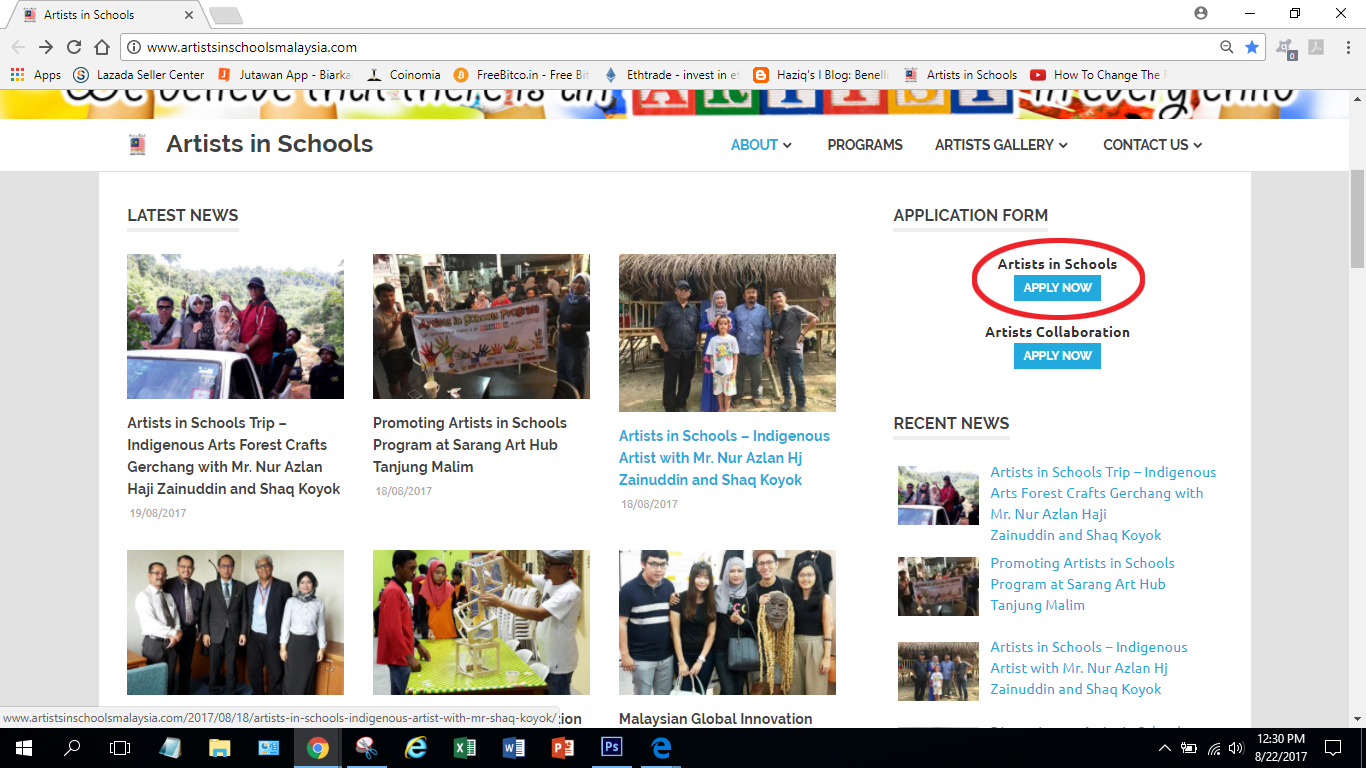Click the bookmark star icon
Screen dimensions: 1366x768
(1251, 47)
